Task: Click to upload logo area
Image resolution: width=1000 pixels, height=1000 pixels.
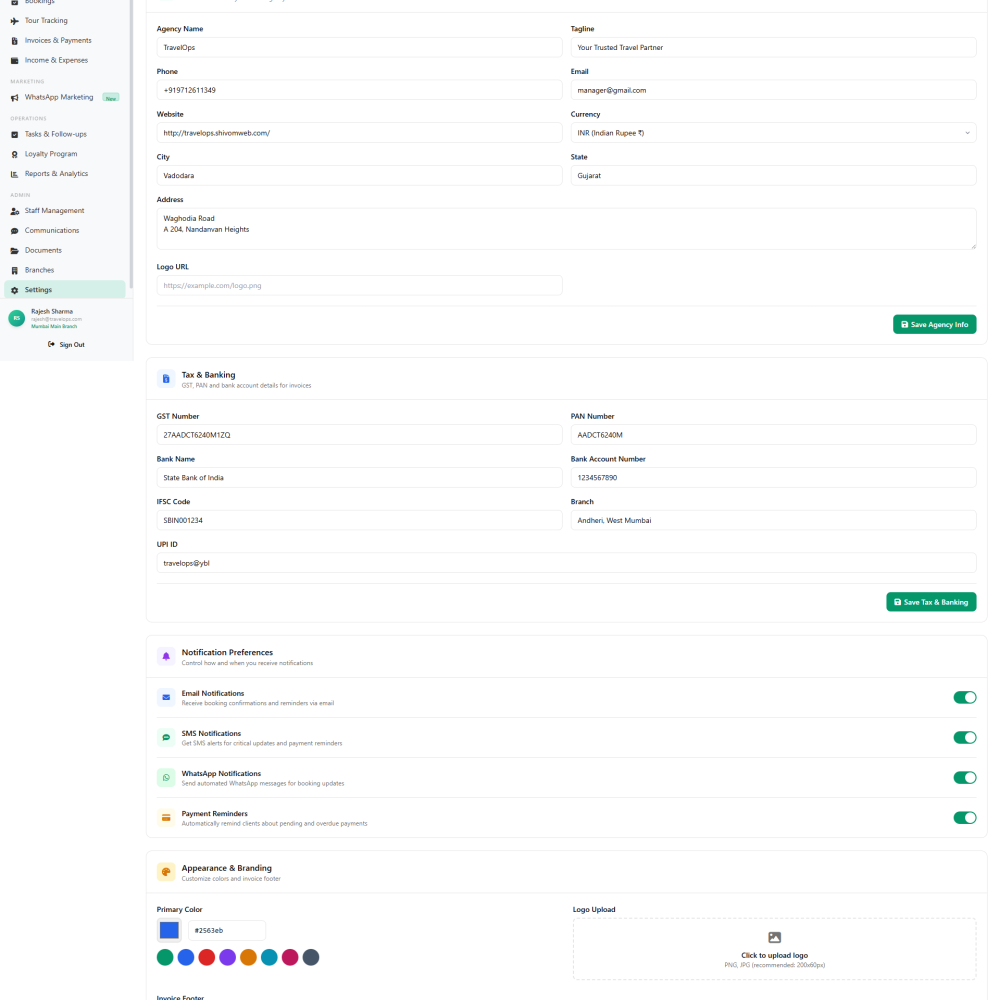Action: click(x=774, y=949)
